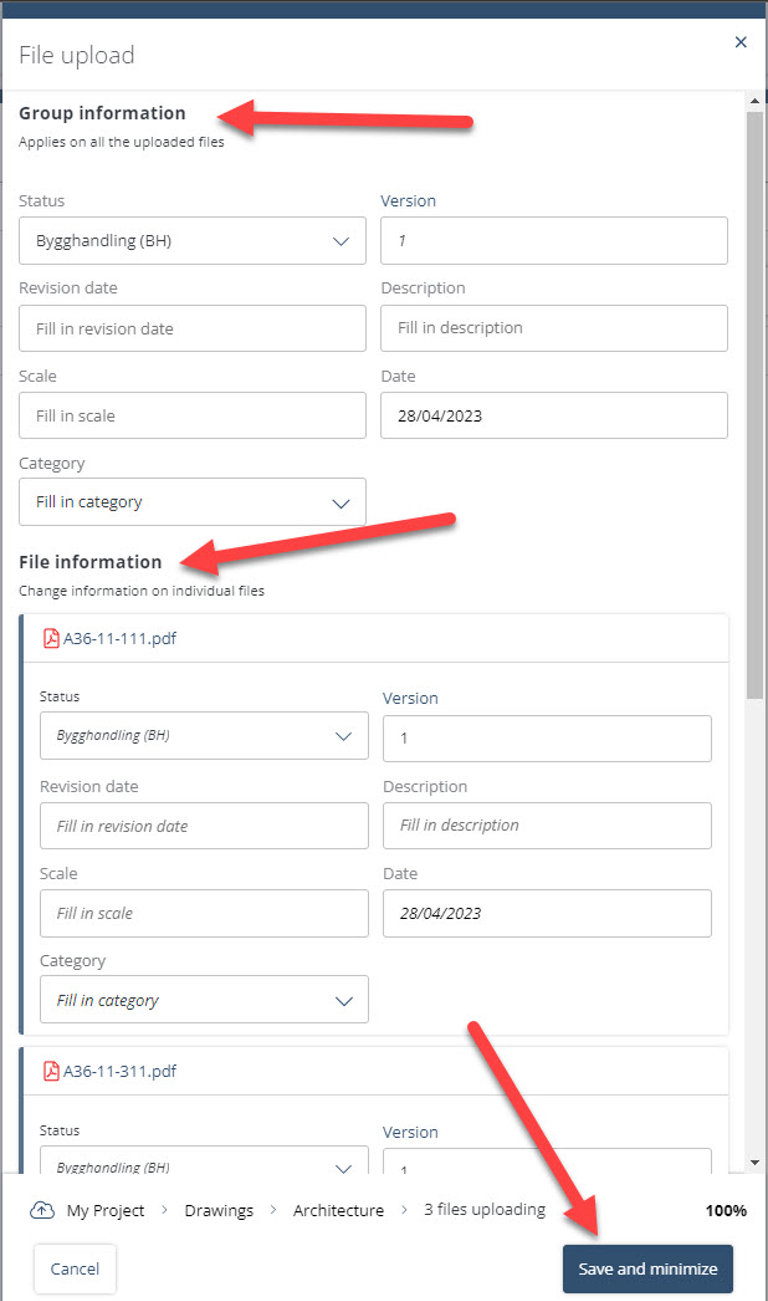Click the Version field for A36-11-111.pdf
Screen dimensions: 768x1301
547,739
